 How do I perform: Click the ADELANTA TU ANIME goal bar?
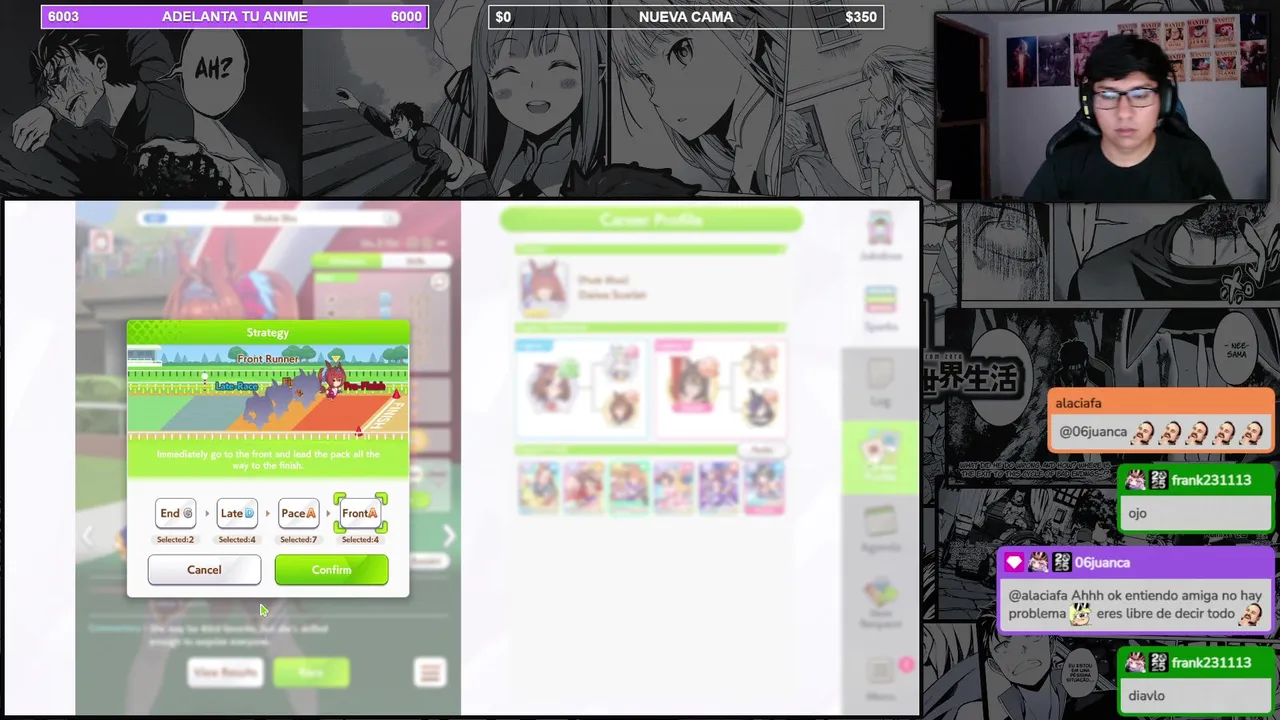pos(235,17)
